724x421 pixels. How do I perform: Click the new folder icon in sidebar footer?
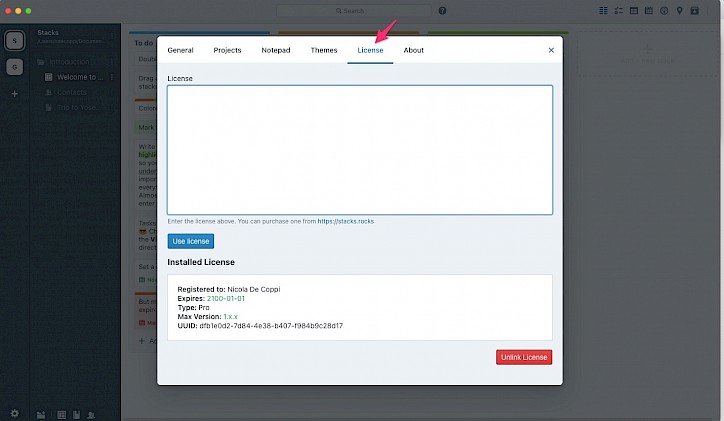tap(41, 414)
